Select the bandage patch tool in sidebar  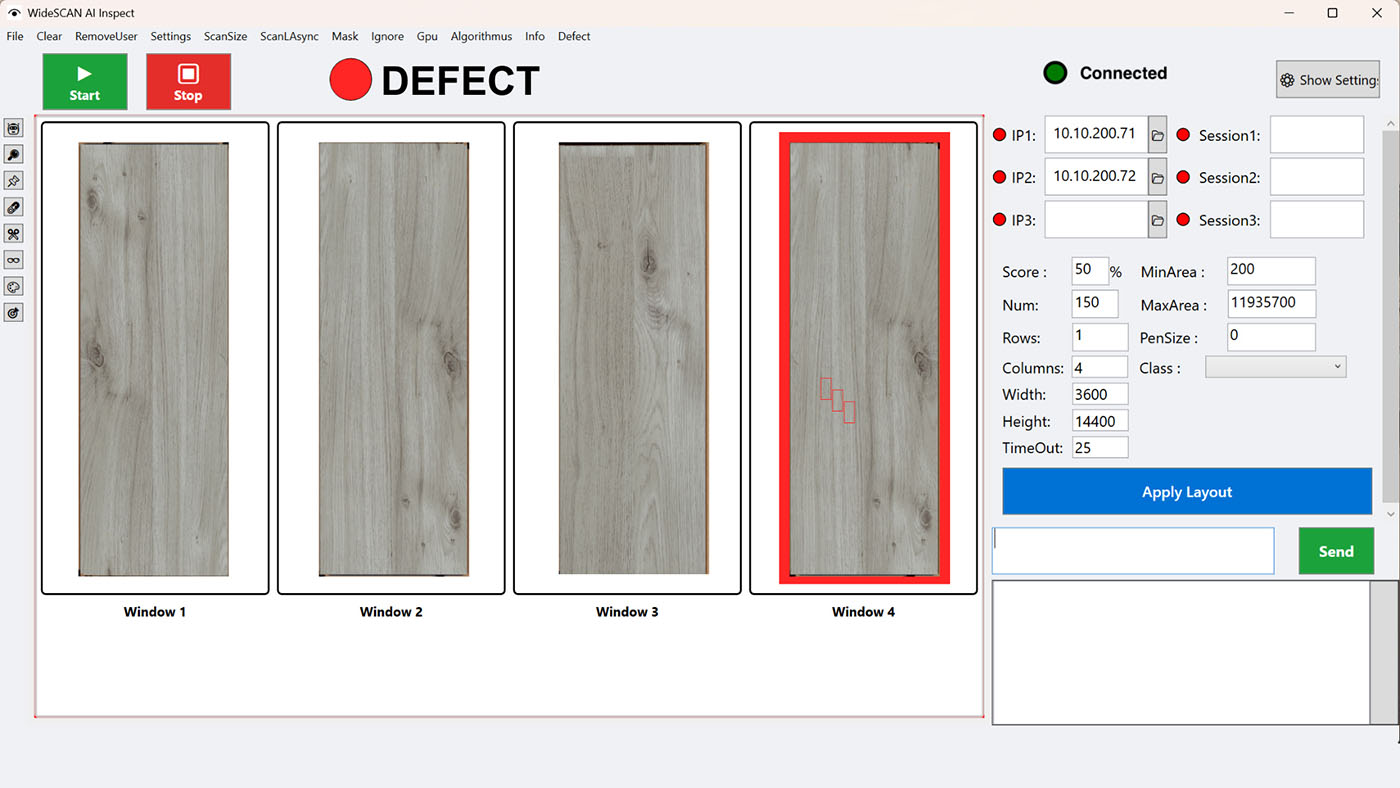(14, 207)
